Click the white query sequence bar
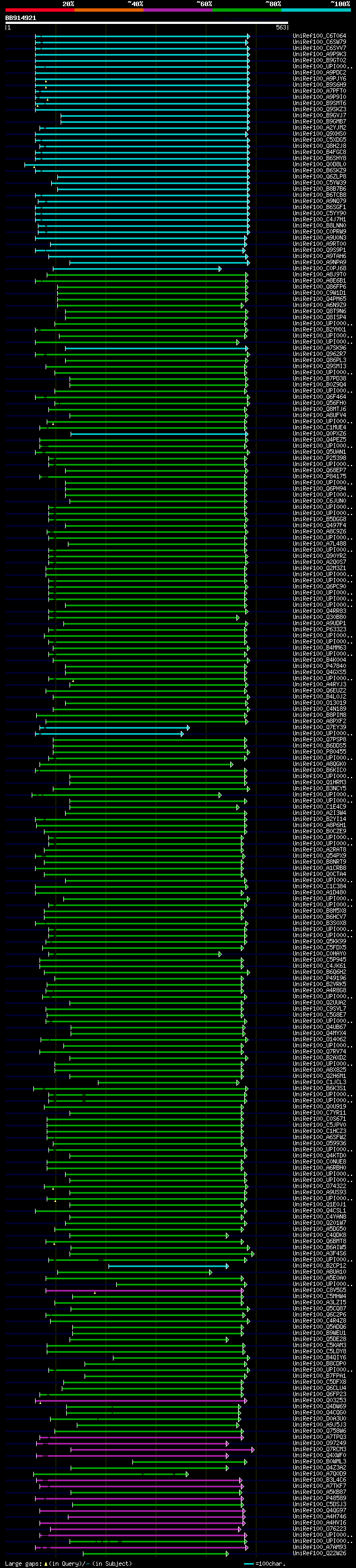 coord(147,23)
